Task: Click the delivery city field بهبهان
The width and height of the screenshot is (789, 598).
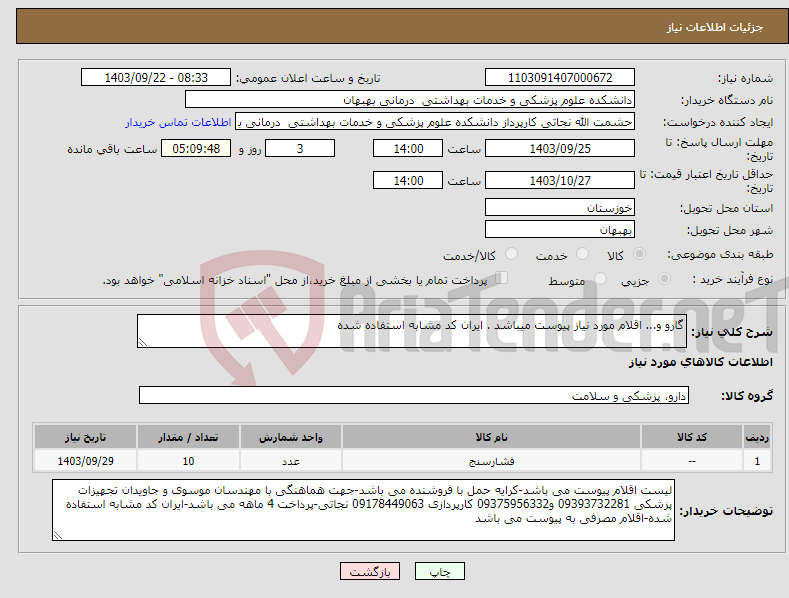Action: tap(560, 230)
